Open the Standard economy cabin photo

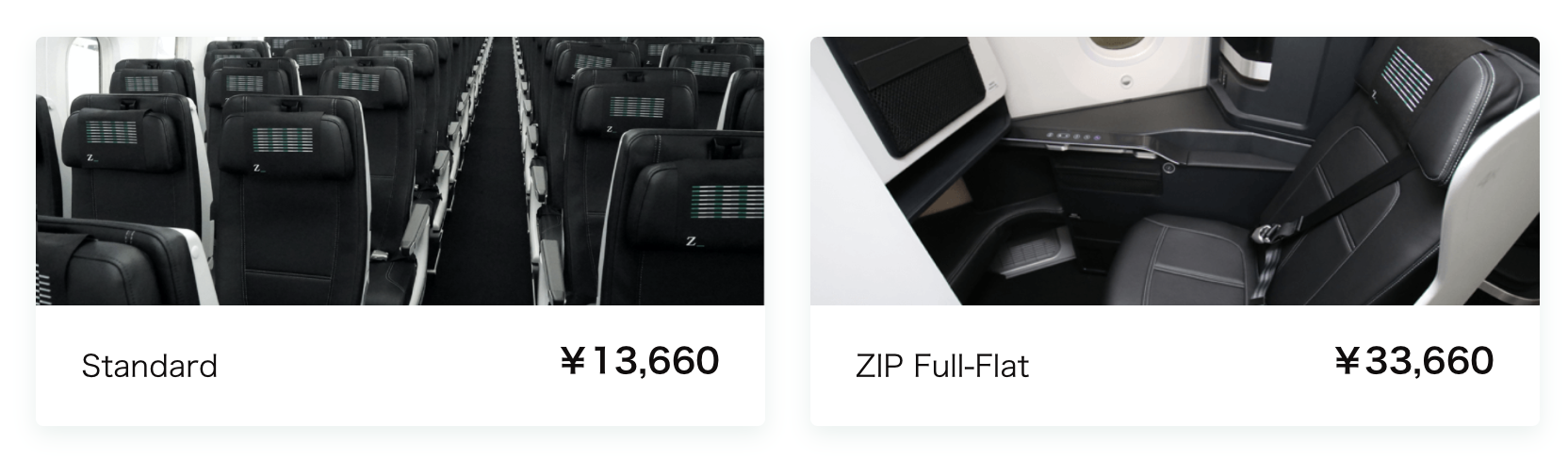click(400, 171)
